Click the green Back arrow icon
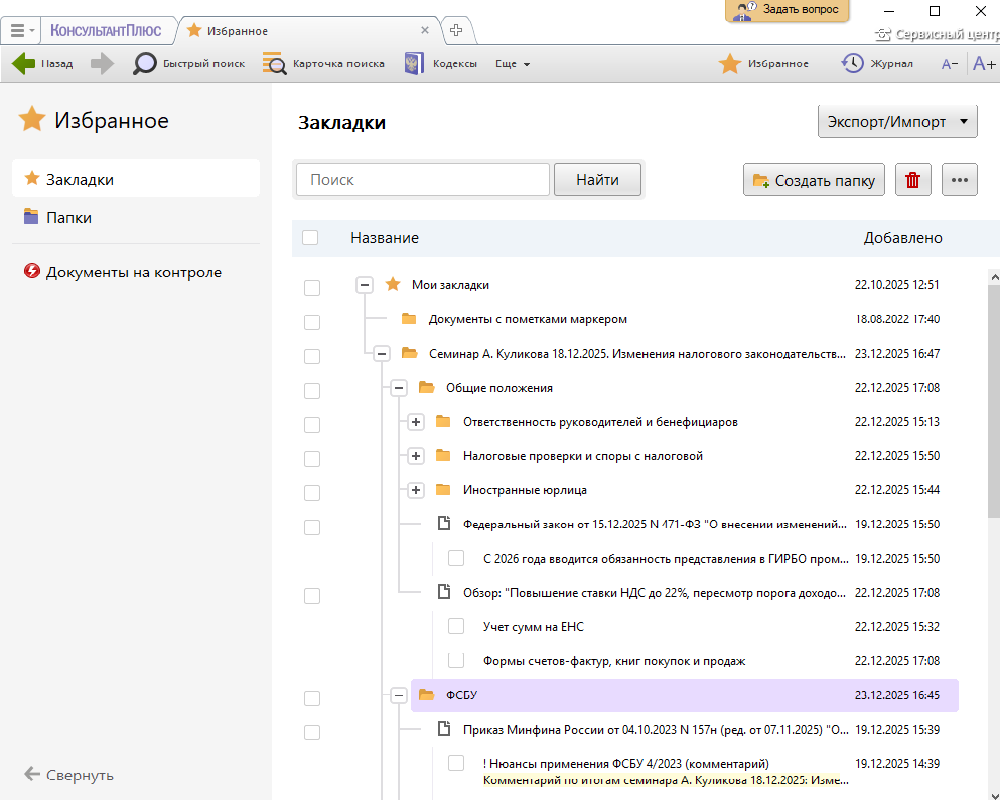This screenshot has height=800, width=1000. click(x=24, y=63)
